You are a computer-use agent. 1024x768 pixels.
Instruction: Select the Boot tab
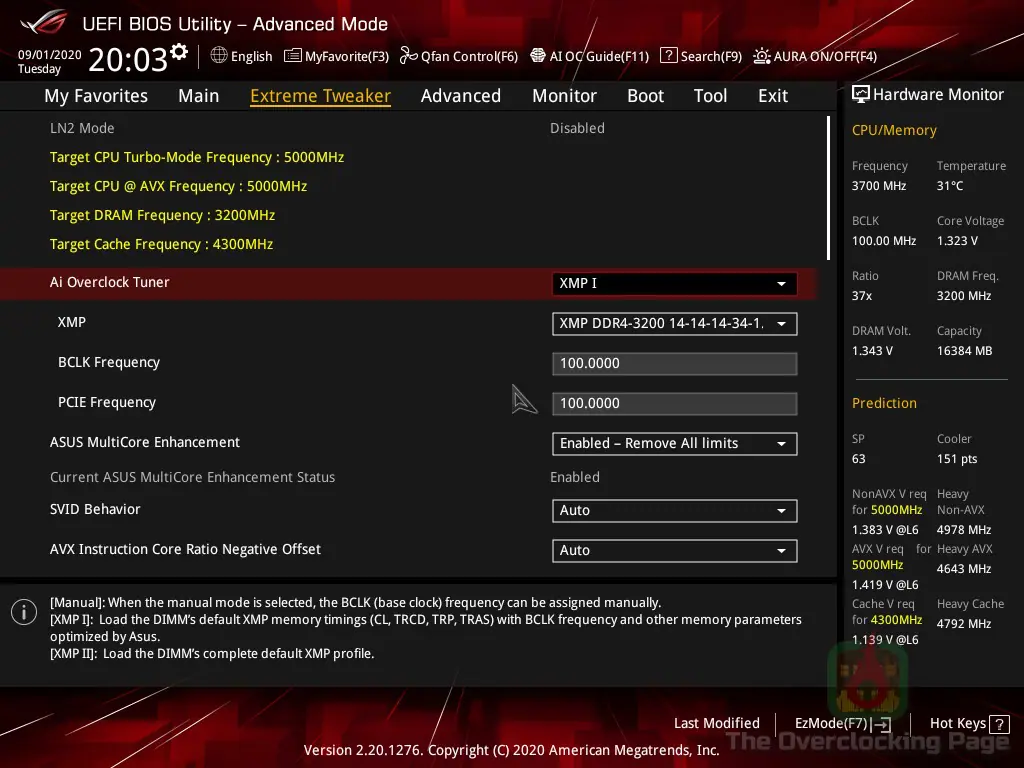tap(645, 95)
